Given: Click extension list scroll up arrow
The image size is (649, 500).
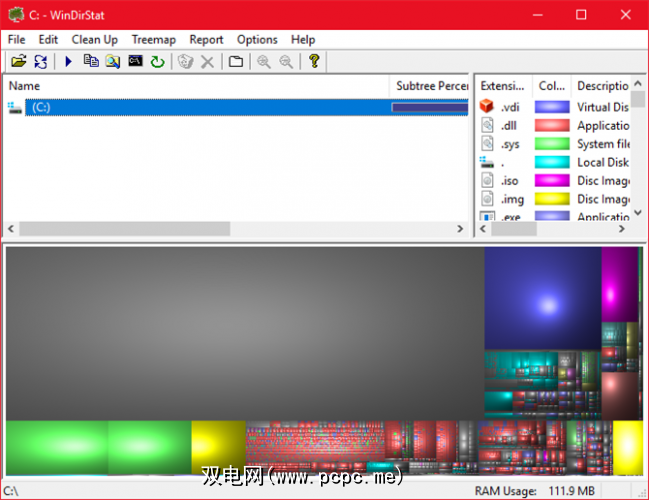Looking at the screenshot, I should tap(638, 83).
